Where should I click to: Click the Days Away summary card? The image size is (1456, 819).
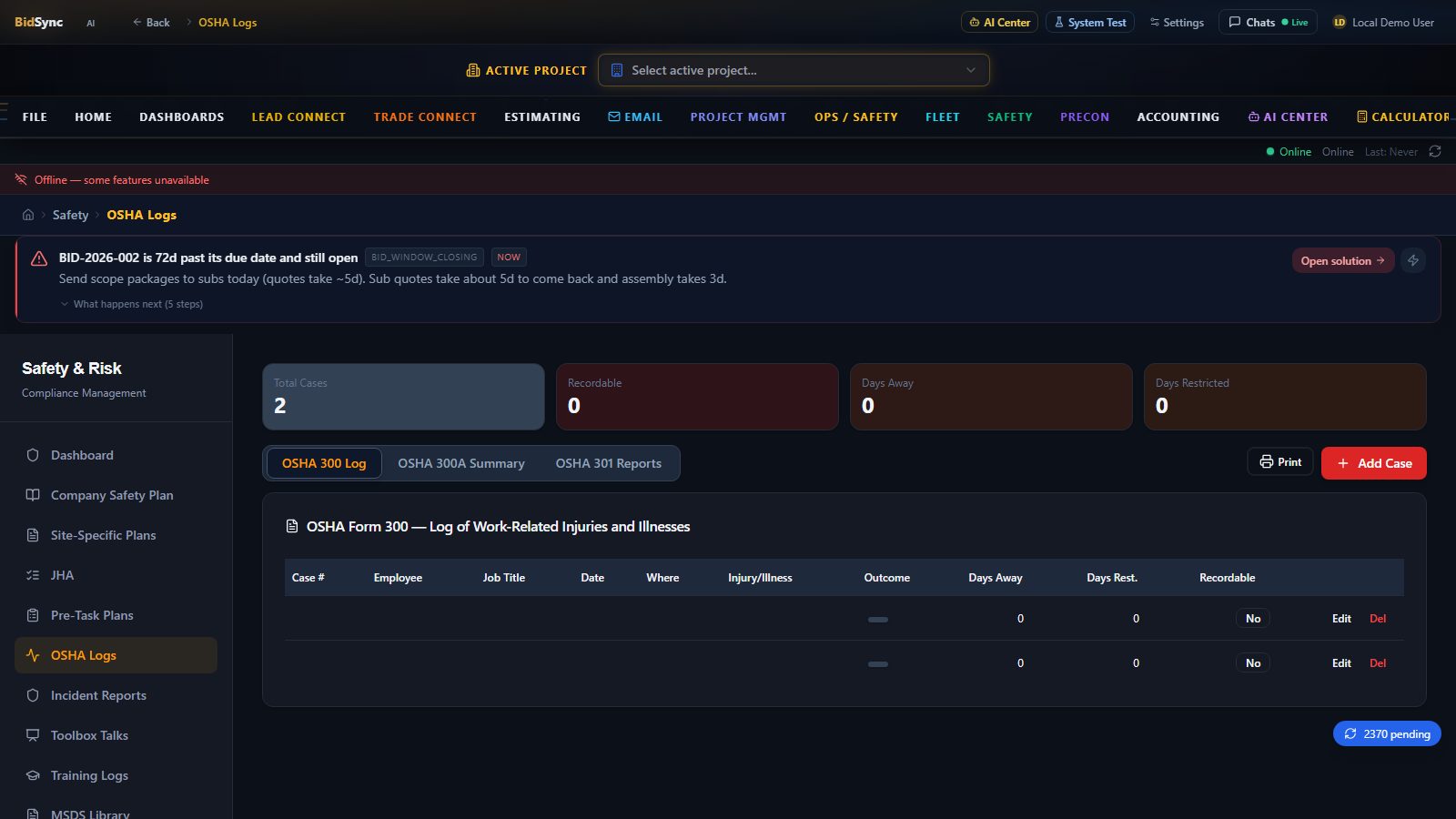[991, 397]
